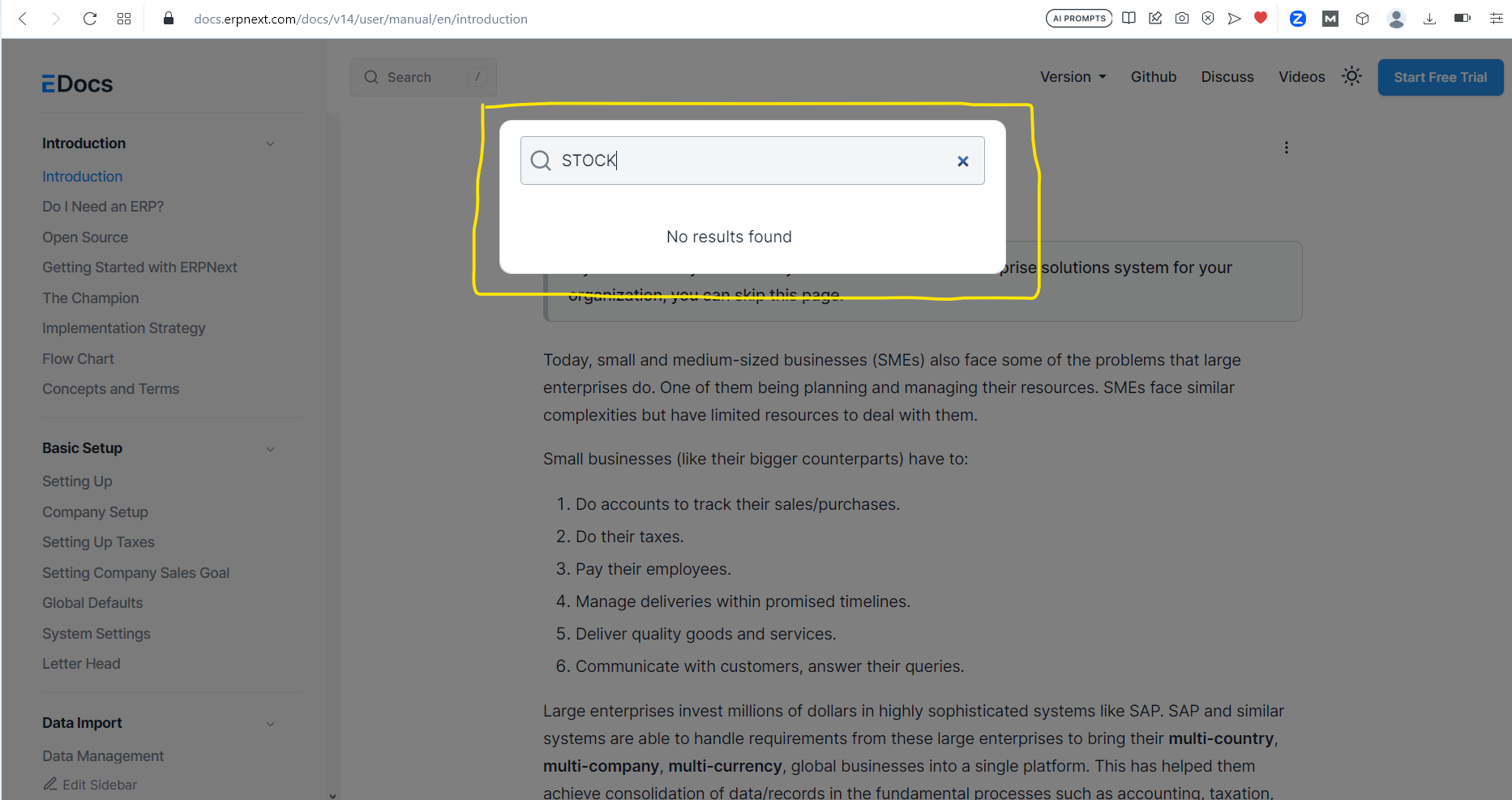1512x800 pixels.
Task: Click inside the STOCK search input
Action: tap(754, 160)
